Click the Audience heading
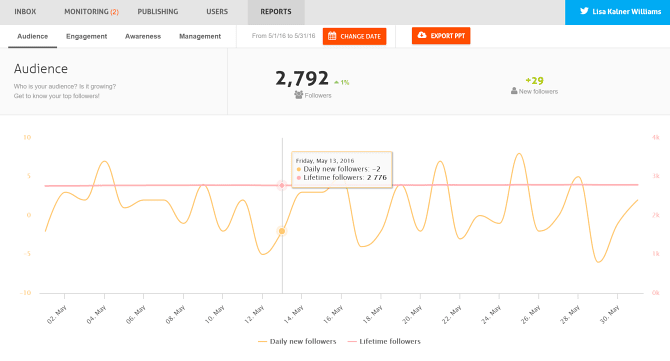The height and width of the screenshot is (361, 670). click(x=41, y=69)
